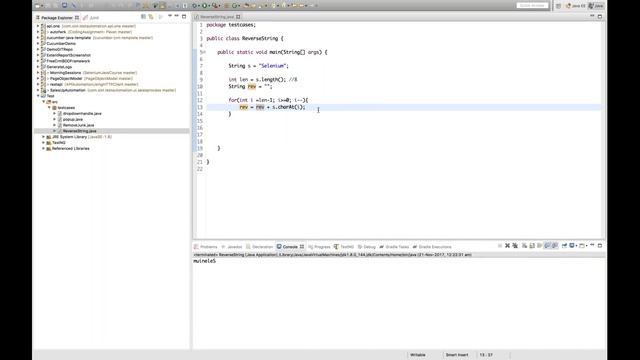
Task: Toggle show console when standard error changes
Action: [x=555, y=246]
